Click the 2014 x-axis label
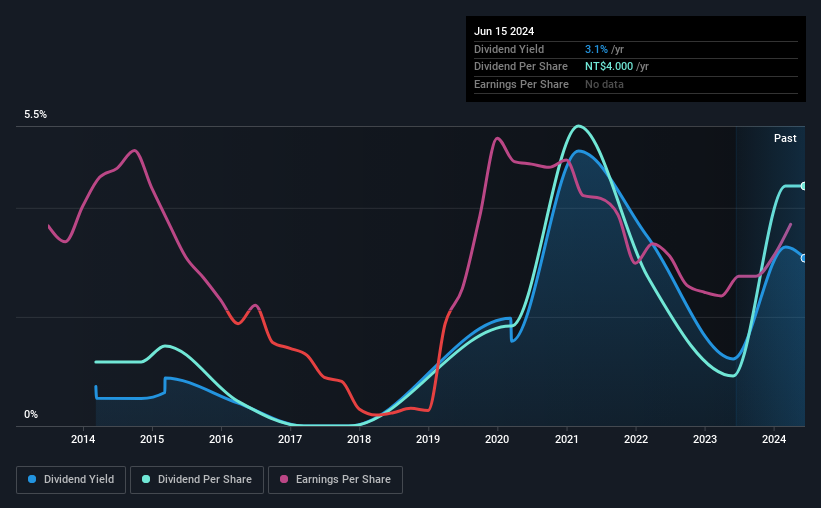 [83, 439]
